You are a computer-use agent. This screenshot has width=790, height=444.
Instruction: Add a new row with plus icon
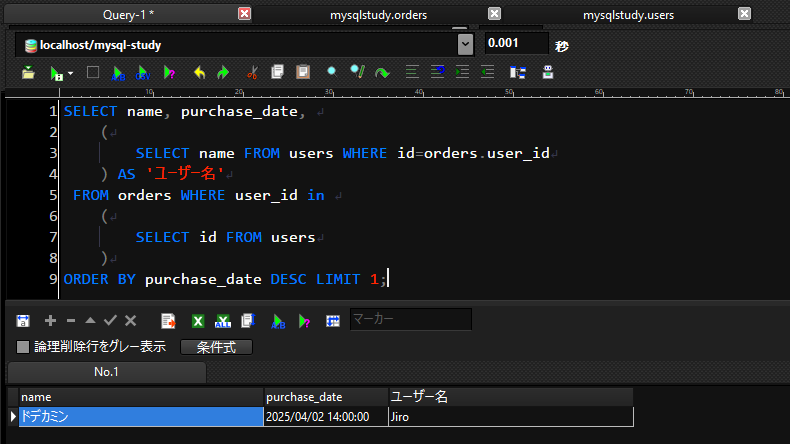tap(50, 321)
